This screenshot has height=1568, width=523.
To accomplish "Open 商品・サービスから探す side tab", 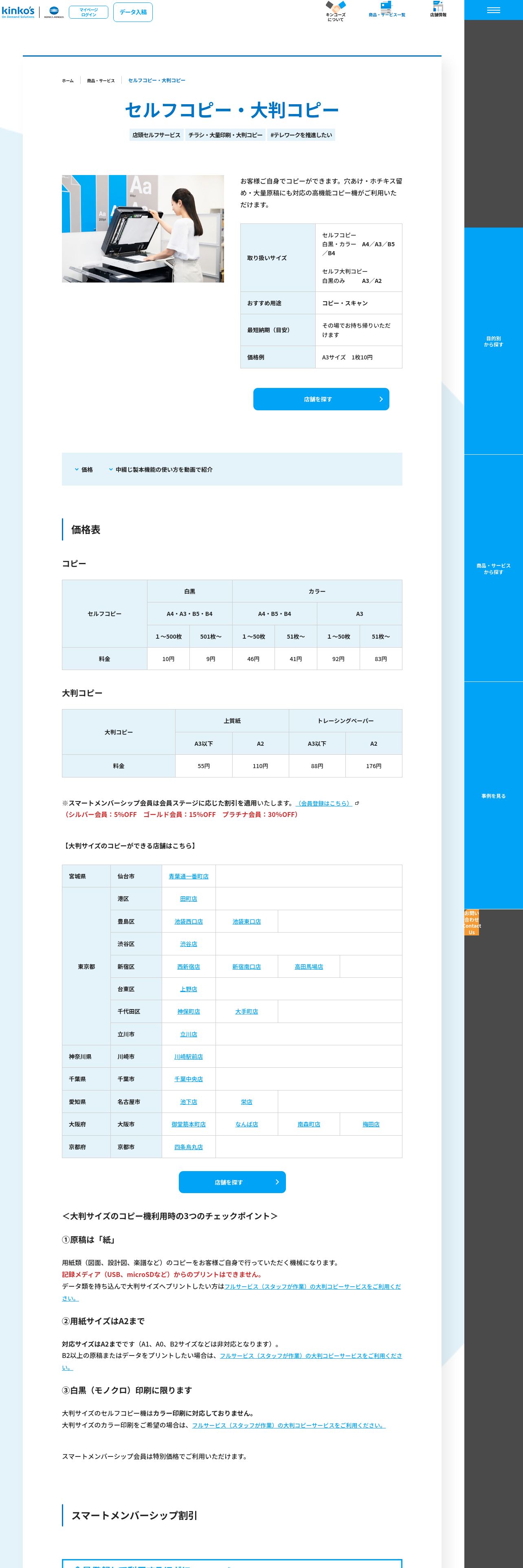I will (494, 569).
